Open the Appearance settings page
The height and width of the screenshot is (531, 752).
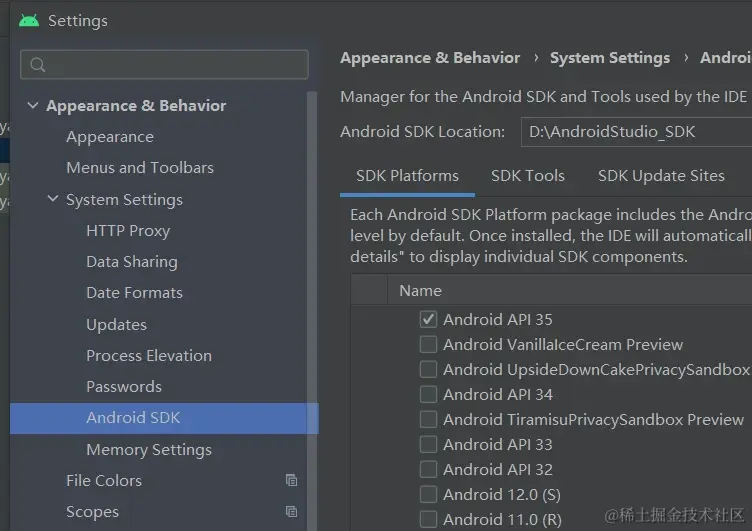[x=110, y=137]
